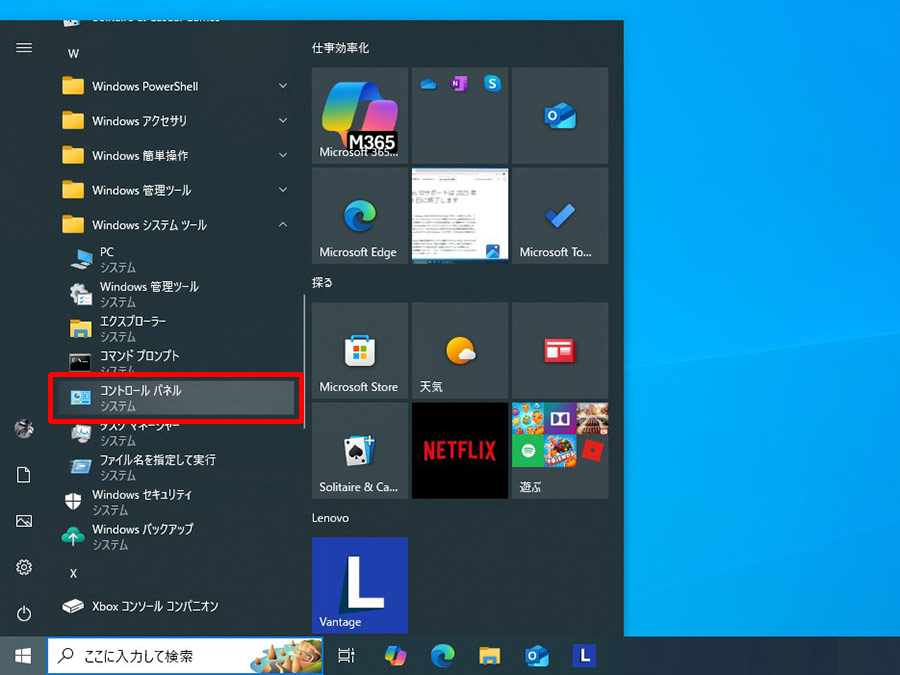
Task: Open Pictures from the Start sidebar
Action: pos(24,521)
